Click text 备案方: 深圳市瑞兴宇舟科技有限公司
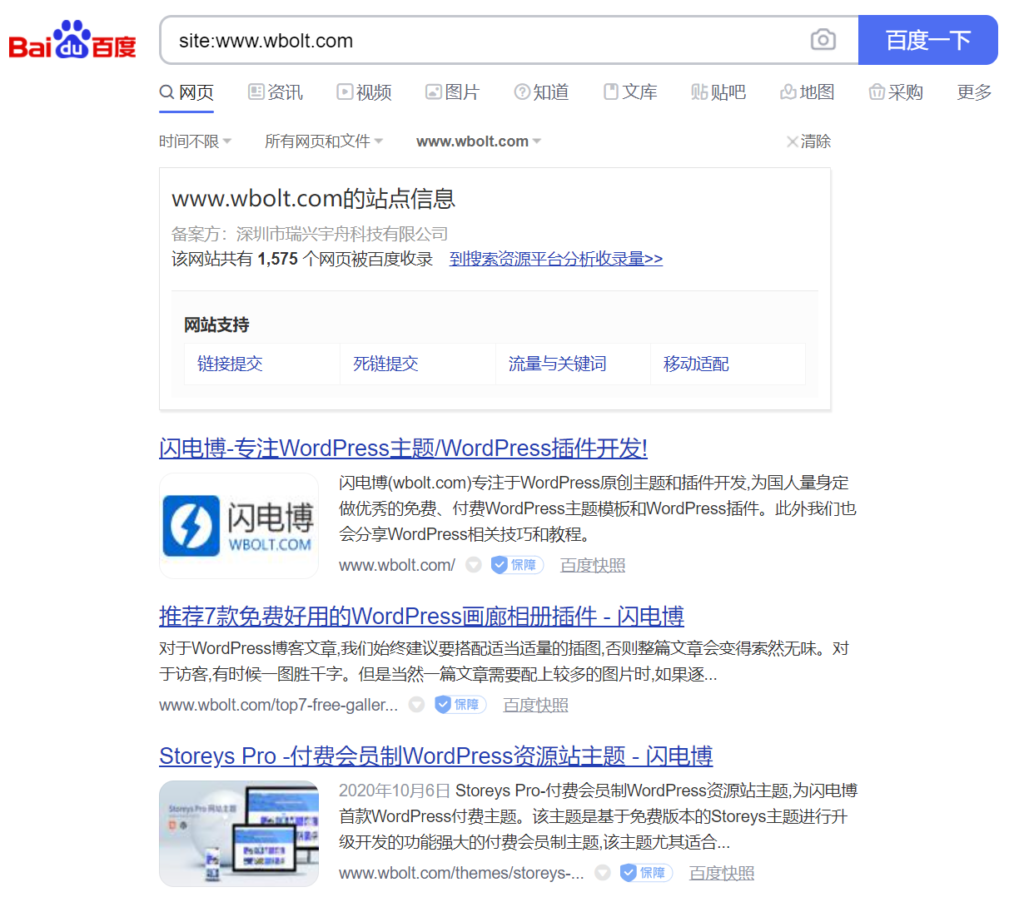Screen dimensions: 1024x907 coord(310,234)
